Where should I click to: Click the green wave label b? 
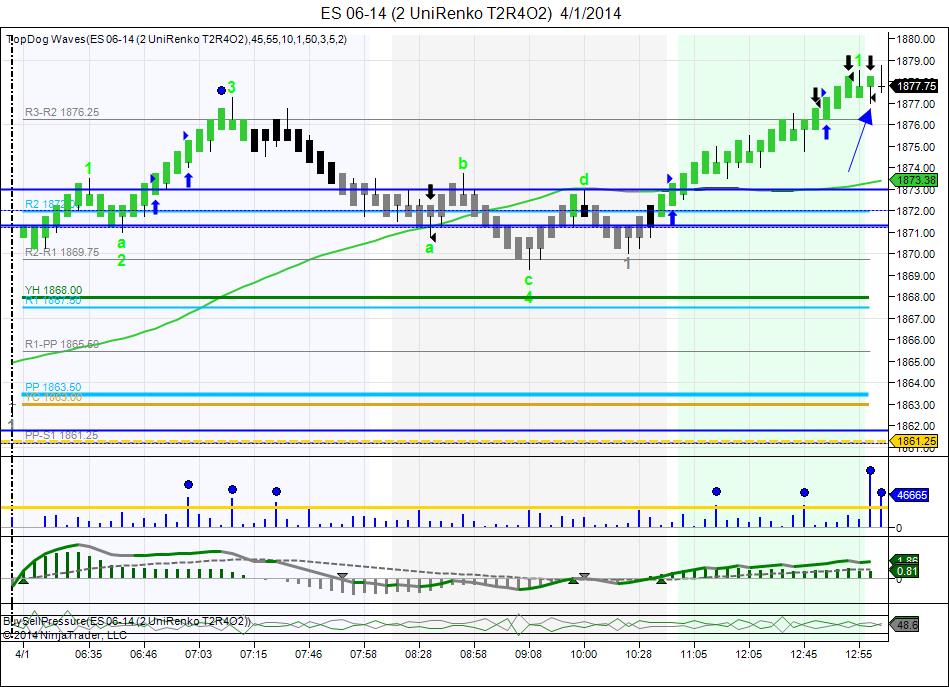tap(463, 163)
